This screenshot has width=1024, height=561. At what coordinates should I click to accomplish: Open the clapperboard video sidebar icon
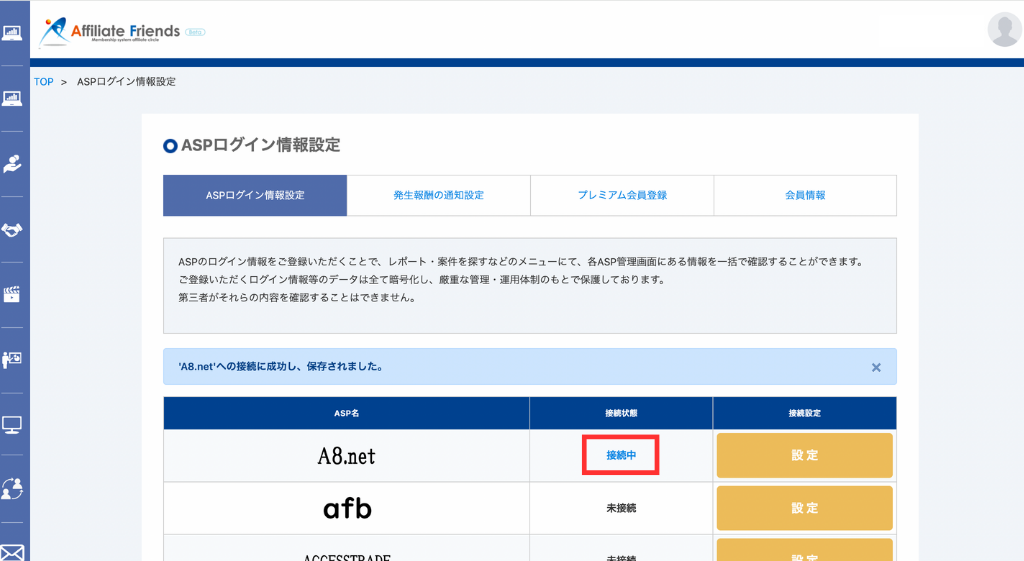point(12,295)
